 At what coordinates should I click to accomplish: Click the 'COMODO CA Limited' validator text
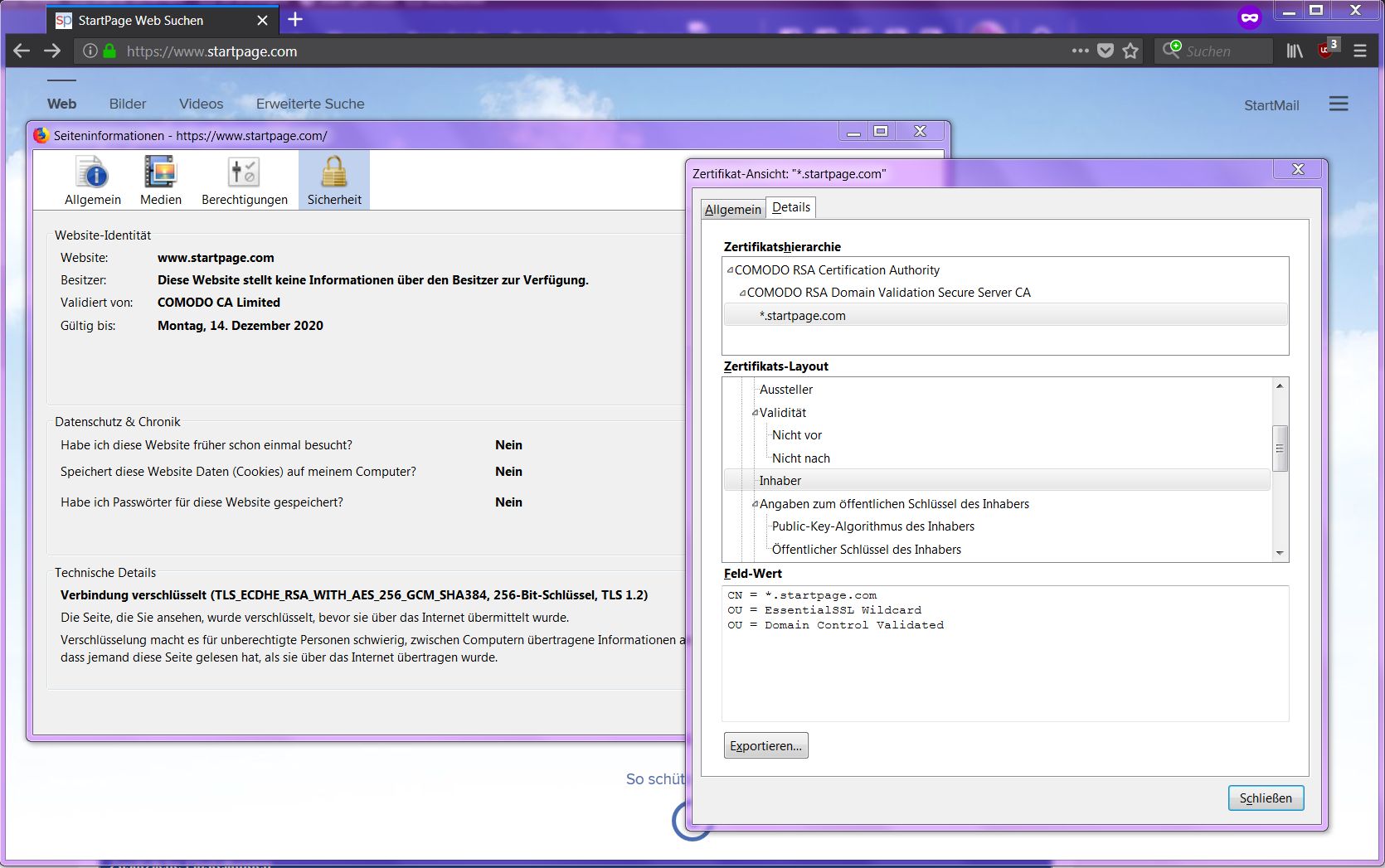pos(219,303)
